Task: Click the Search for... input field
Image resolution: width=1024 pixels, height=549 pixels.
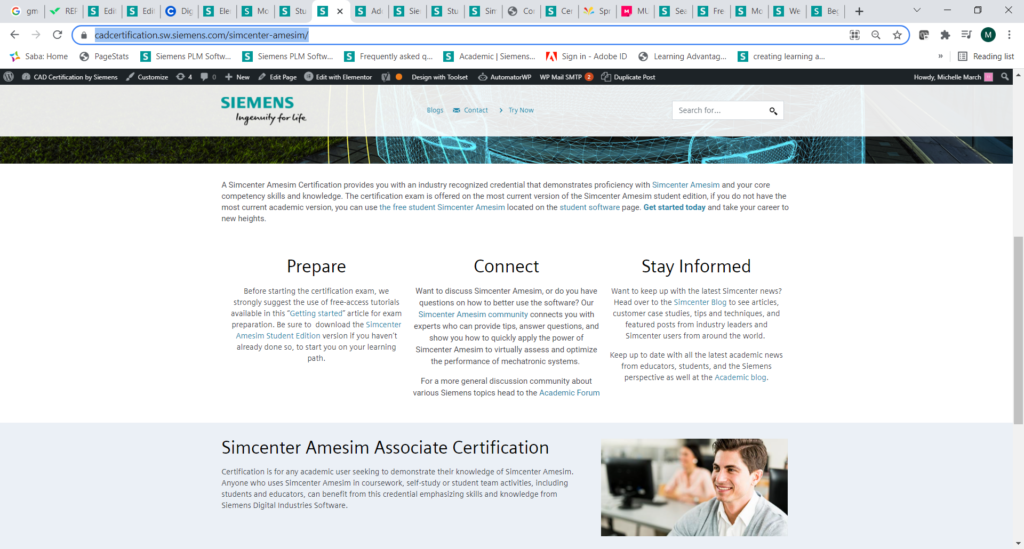Action: click(720, 110)
